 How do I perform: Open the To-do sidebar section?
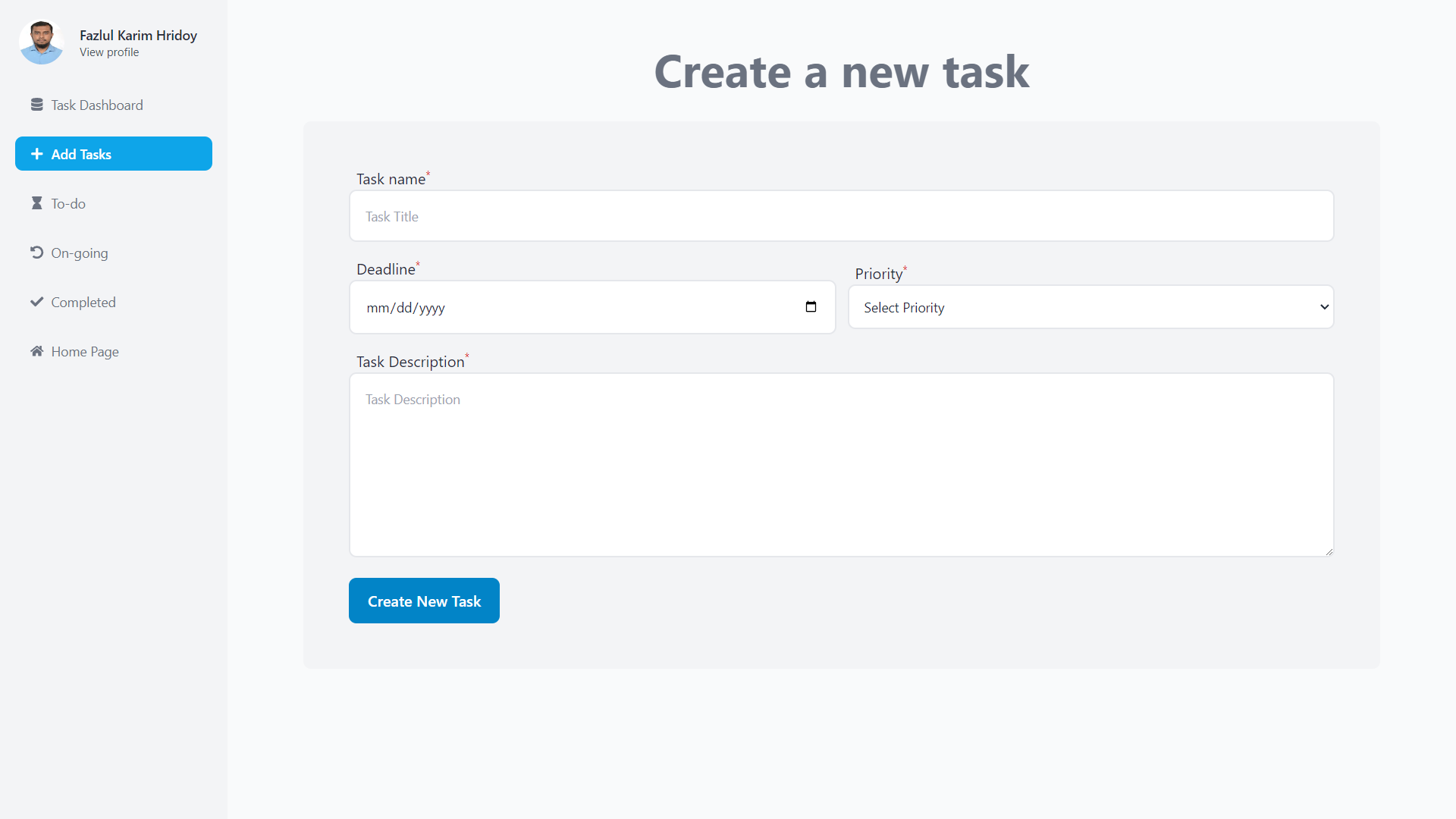[x=68, y=203]
